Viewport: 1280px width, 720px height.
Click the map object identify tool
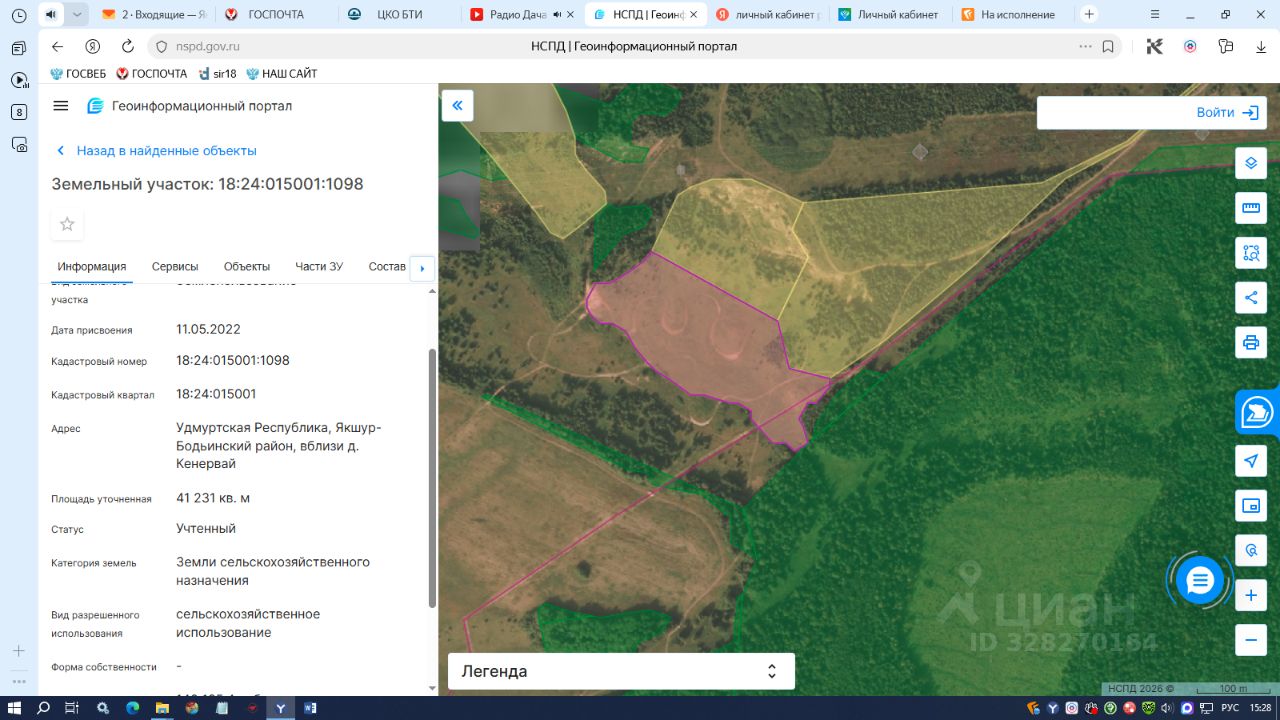coord(1251,551)
